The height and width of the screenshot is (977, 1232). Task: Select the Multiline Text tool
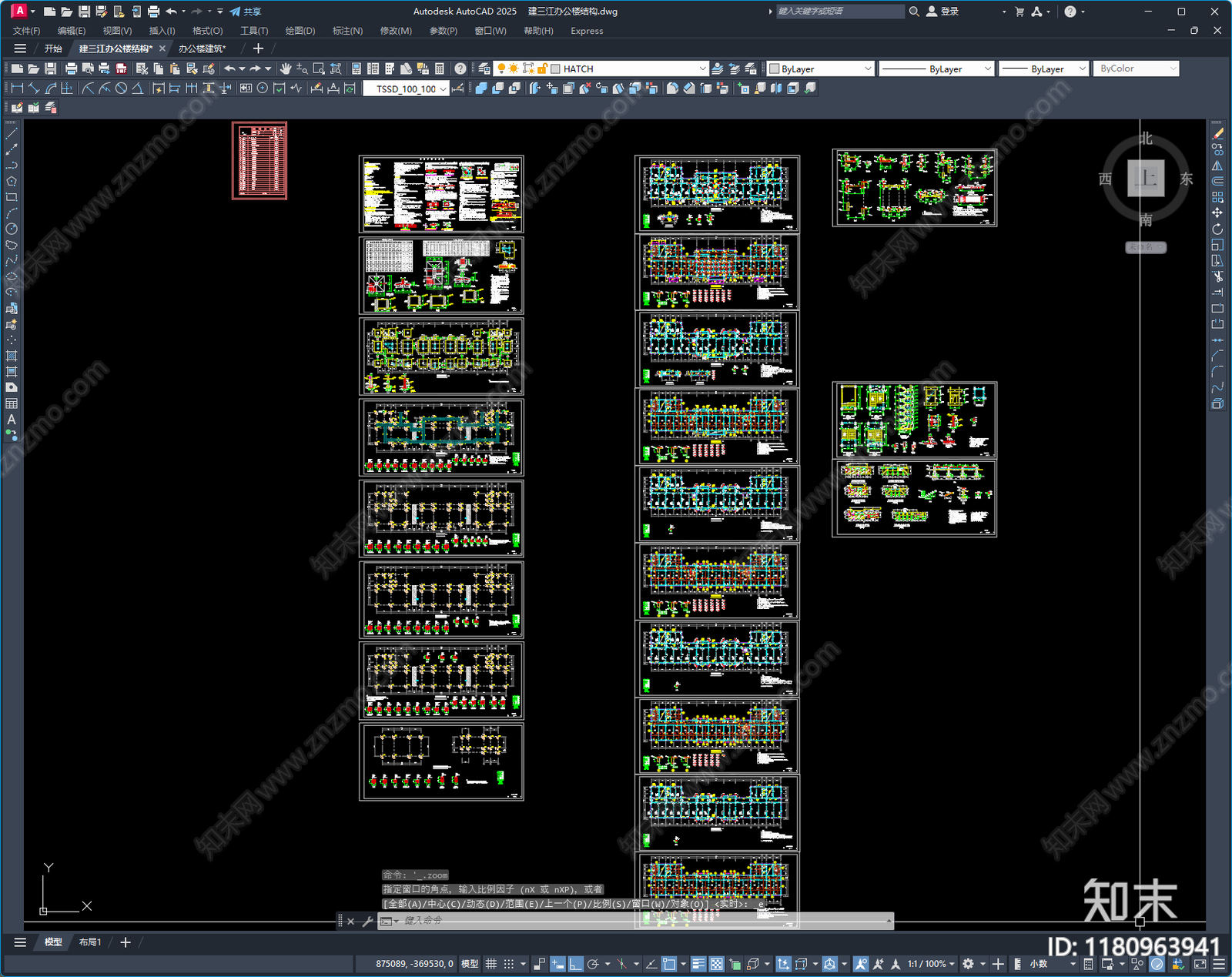pos(12,420)
